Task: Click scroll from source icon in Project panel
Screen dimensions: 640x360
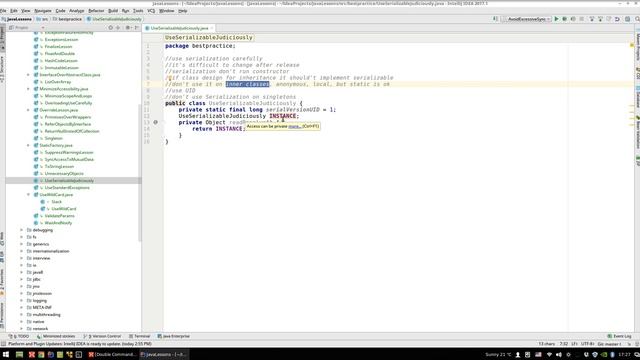Action: [x=111, y=28]
